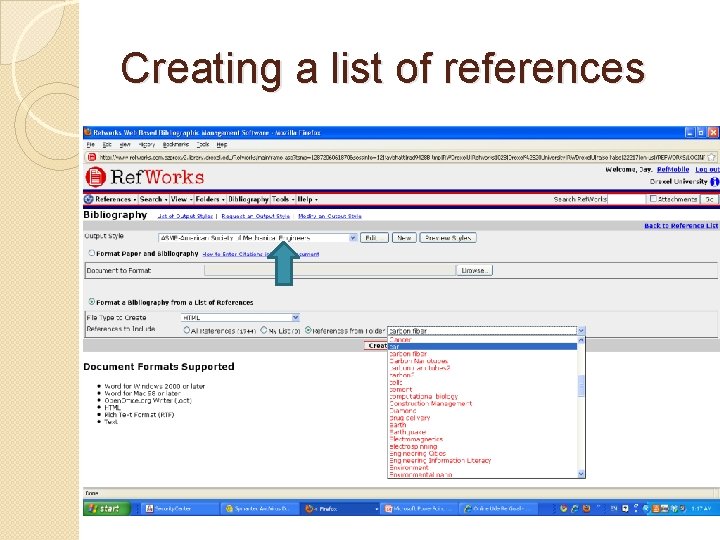The image size is (720, 540).
Task: Open the Firefox View menu
Action: pyautogui.click(x=125, y=145)
